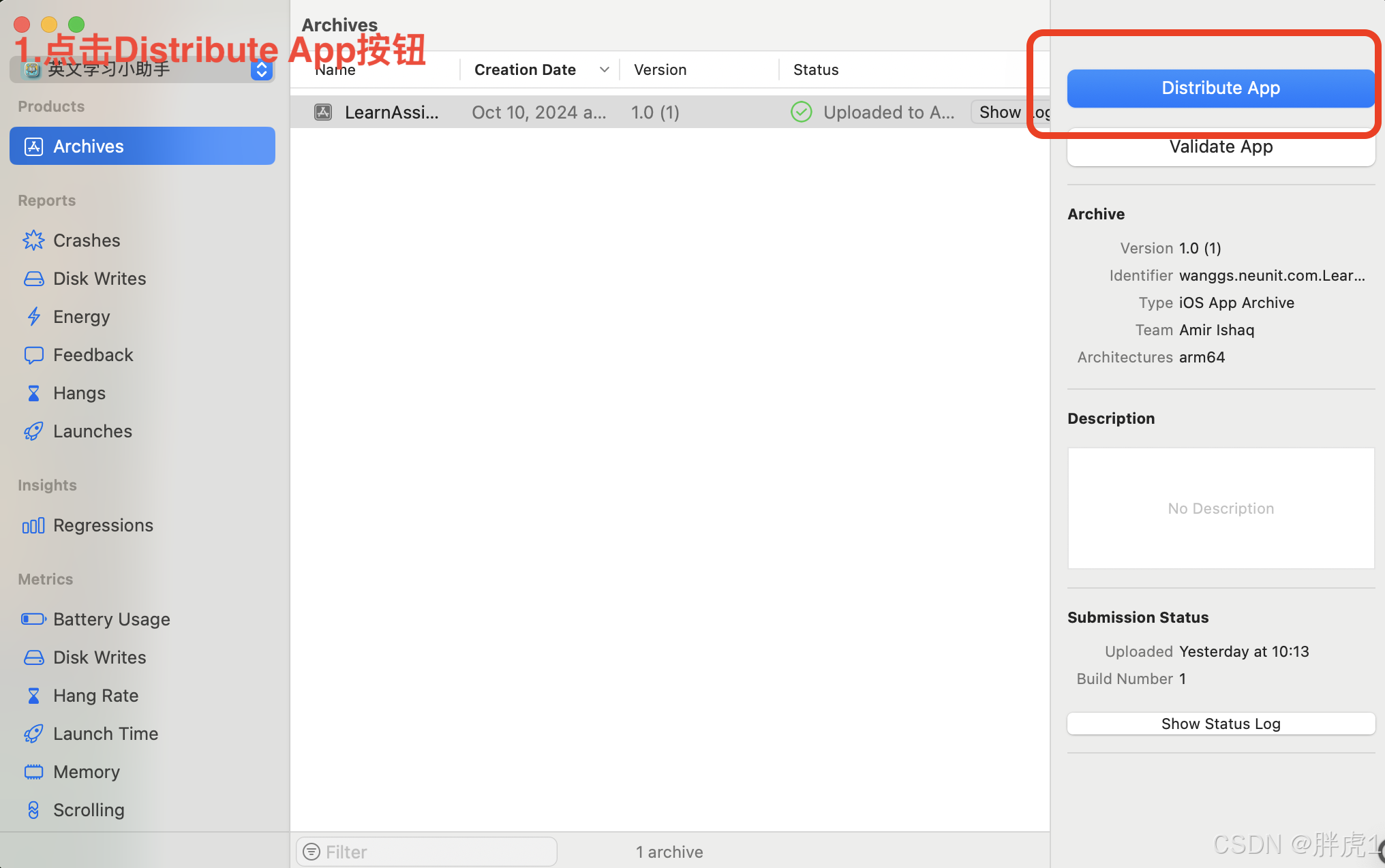Click the Hang Rate hourglass icon
Viewport: 1385px width, 868px height.
pyautogui.click(x=33, y=696)
